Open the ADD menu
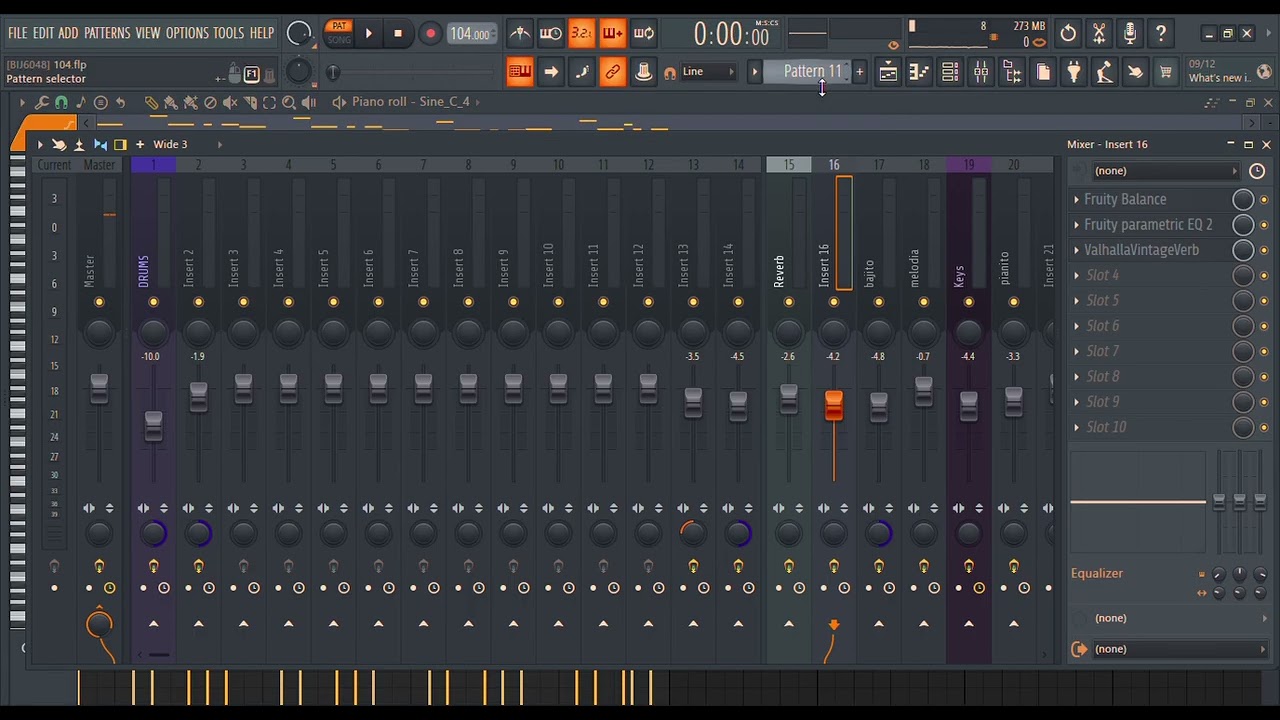Screen dimensions: 1280x720 pyautogui.click(x=68, y=33)
